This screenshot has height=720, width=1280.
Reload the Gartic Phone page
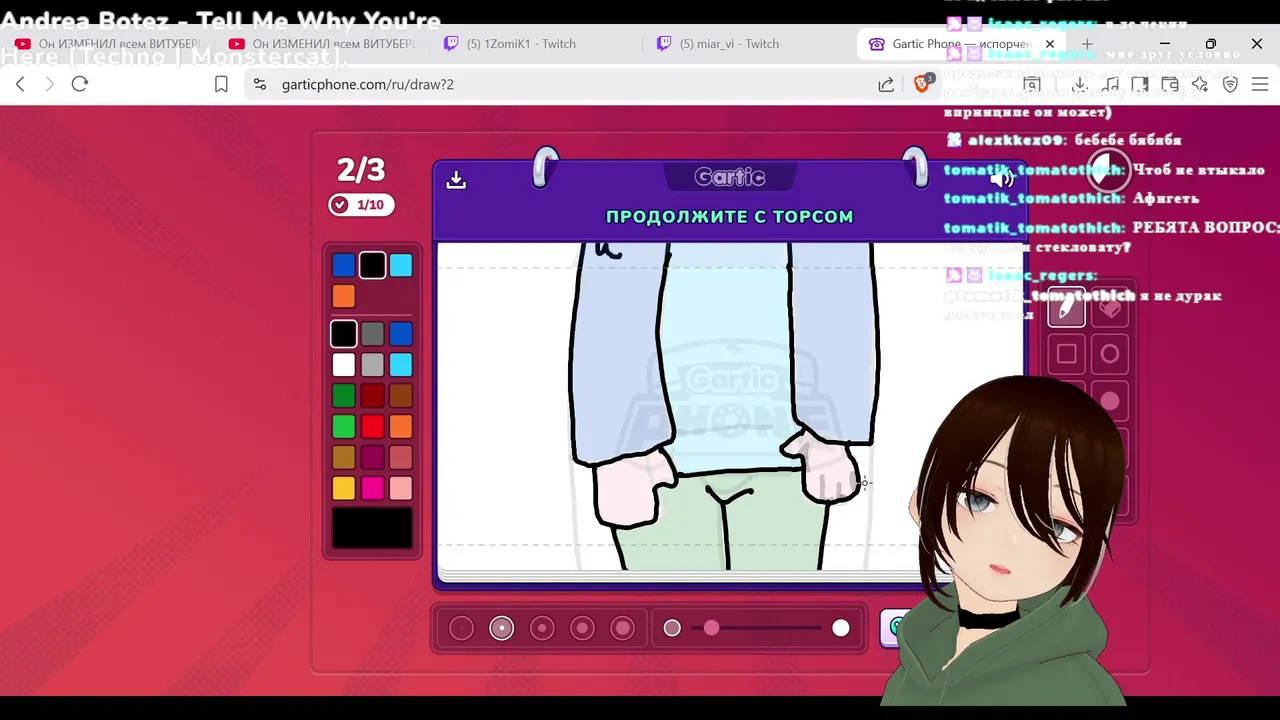[x=80, y=84]
